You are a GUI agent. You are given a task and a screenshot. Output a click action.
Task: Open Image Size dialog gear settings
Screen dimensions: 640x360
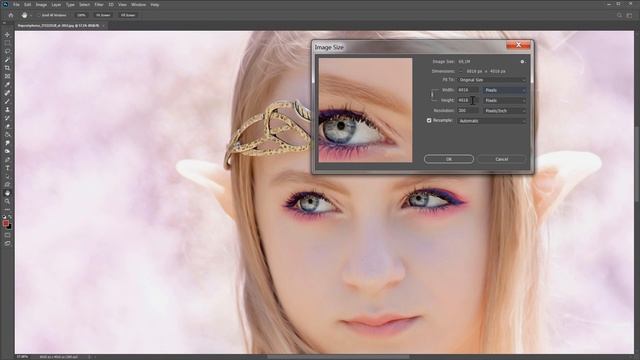point(522,62)
